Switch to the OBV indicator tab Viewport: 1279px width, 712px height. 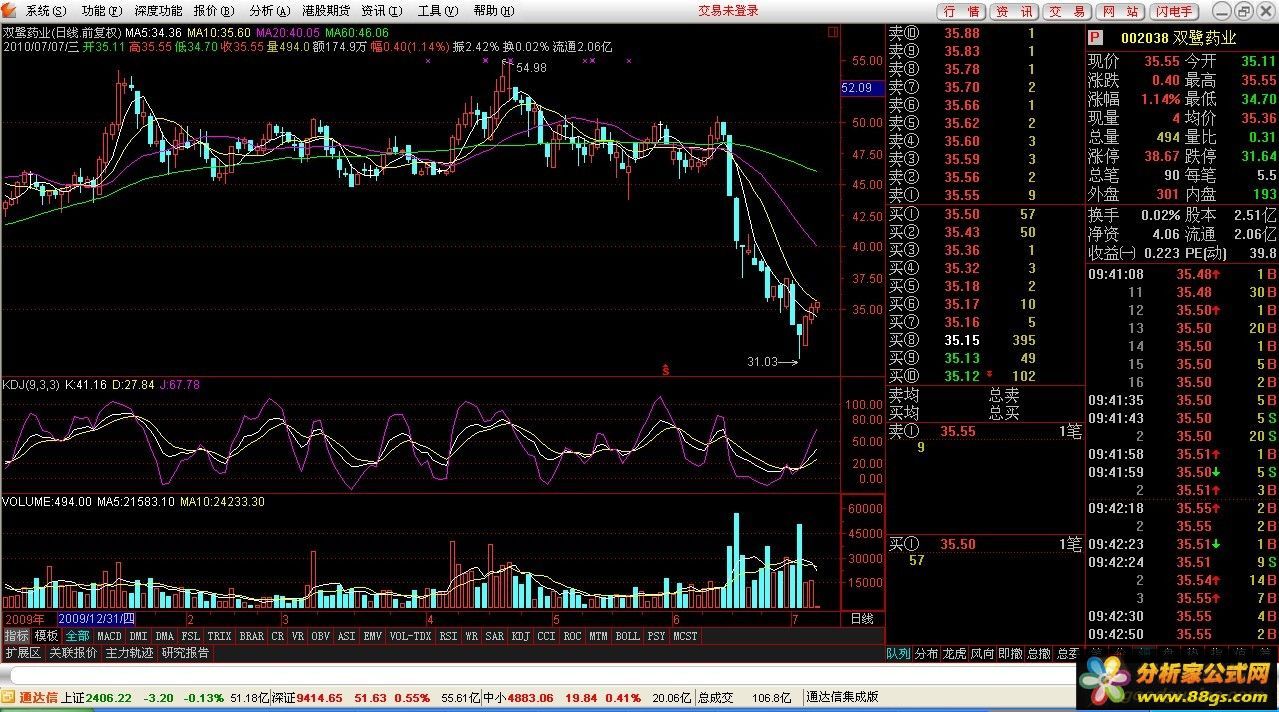[x=321, y=636]
